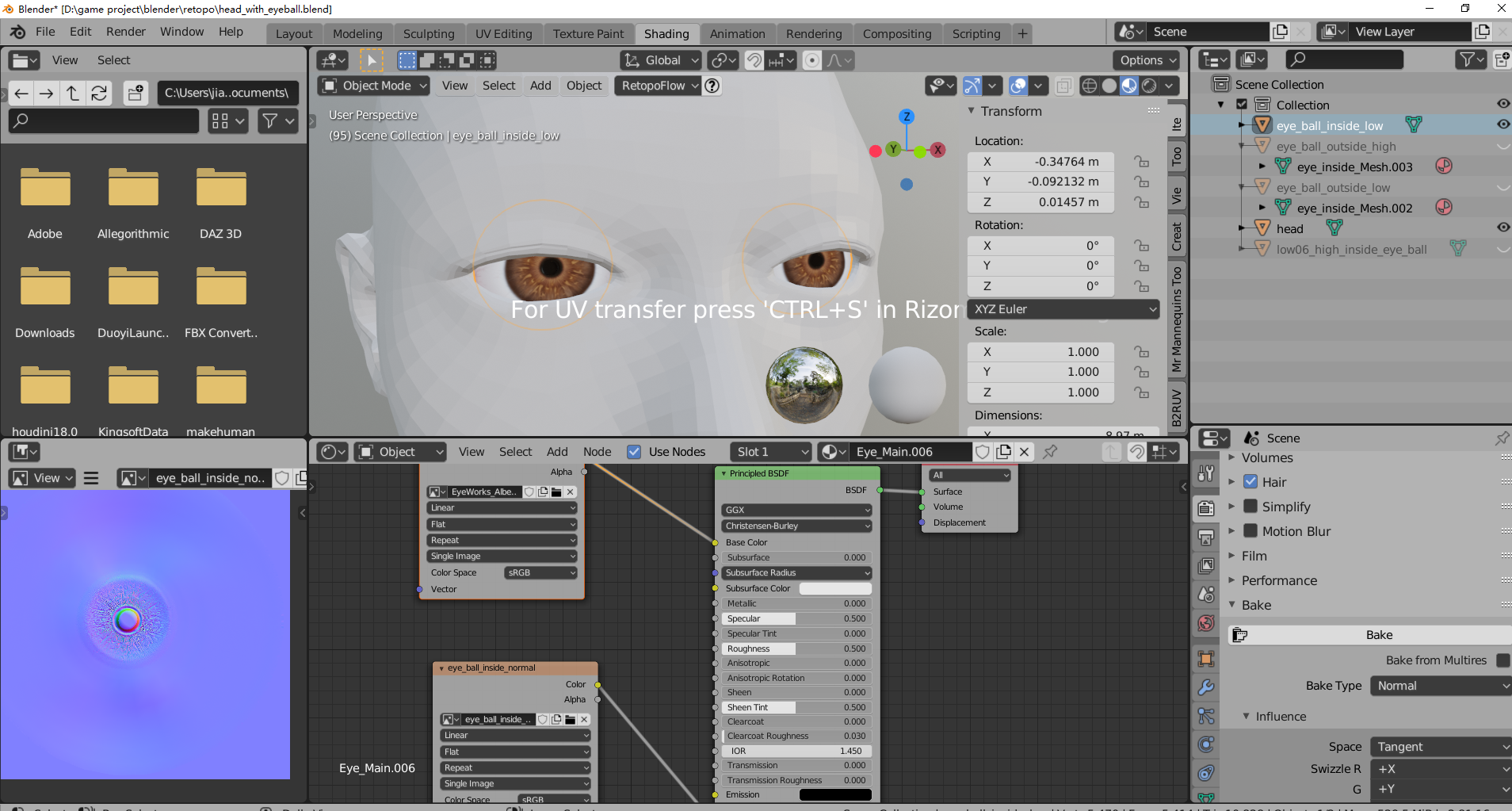This screenshot has width=1512, height=811.
Task: Open the Object Mode dropdown
Action: tap(374, 86)
